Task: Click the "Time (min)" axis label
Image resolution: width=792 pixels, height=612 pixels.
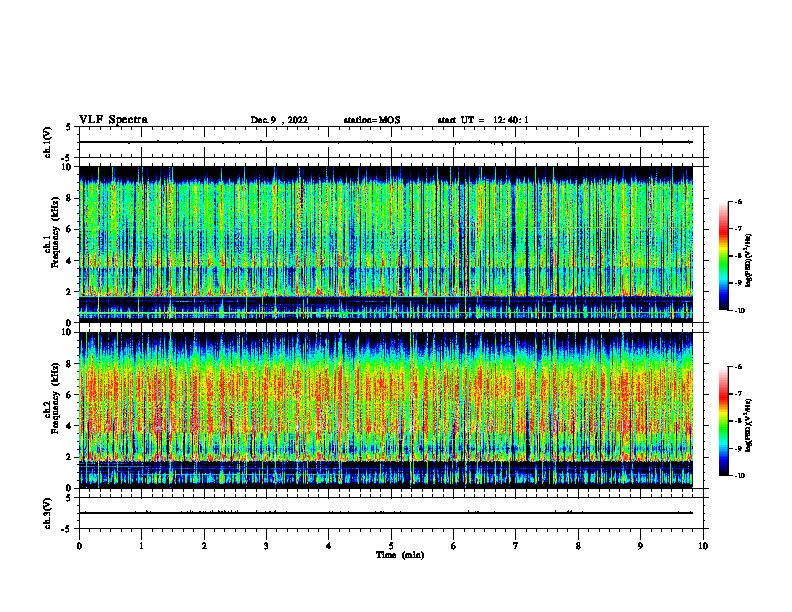Action: [400, 555]
